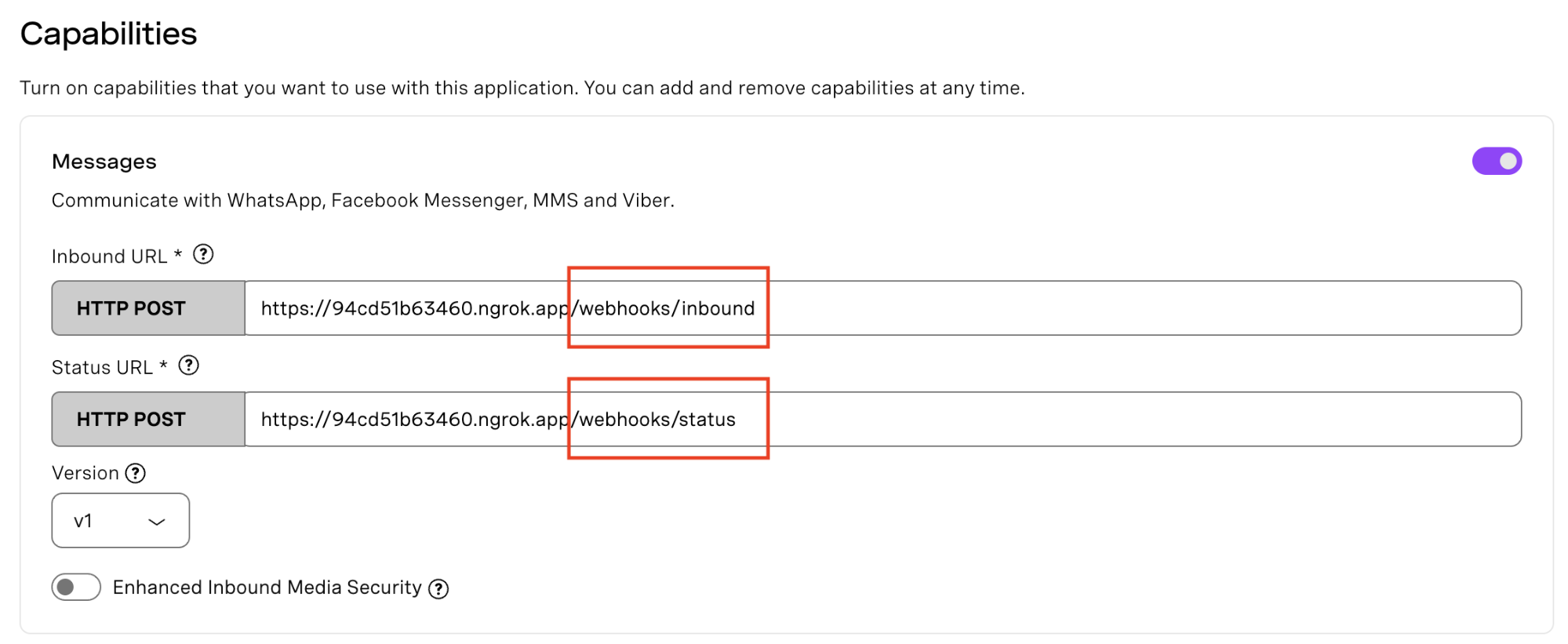The image size is (1568, 644).
Task: Click help icon after Enhanced Inbound Media Security
Action: pyautogui.click(x=439, y=588)
